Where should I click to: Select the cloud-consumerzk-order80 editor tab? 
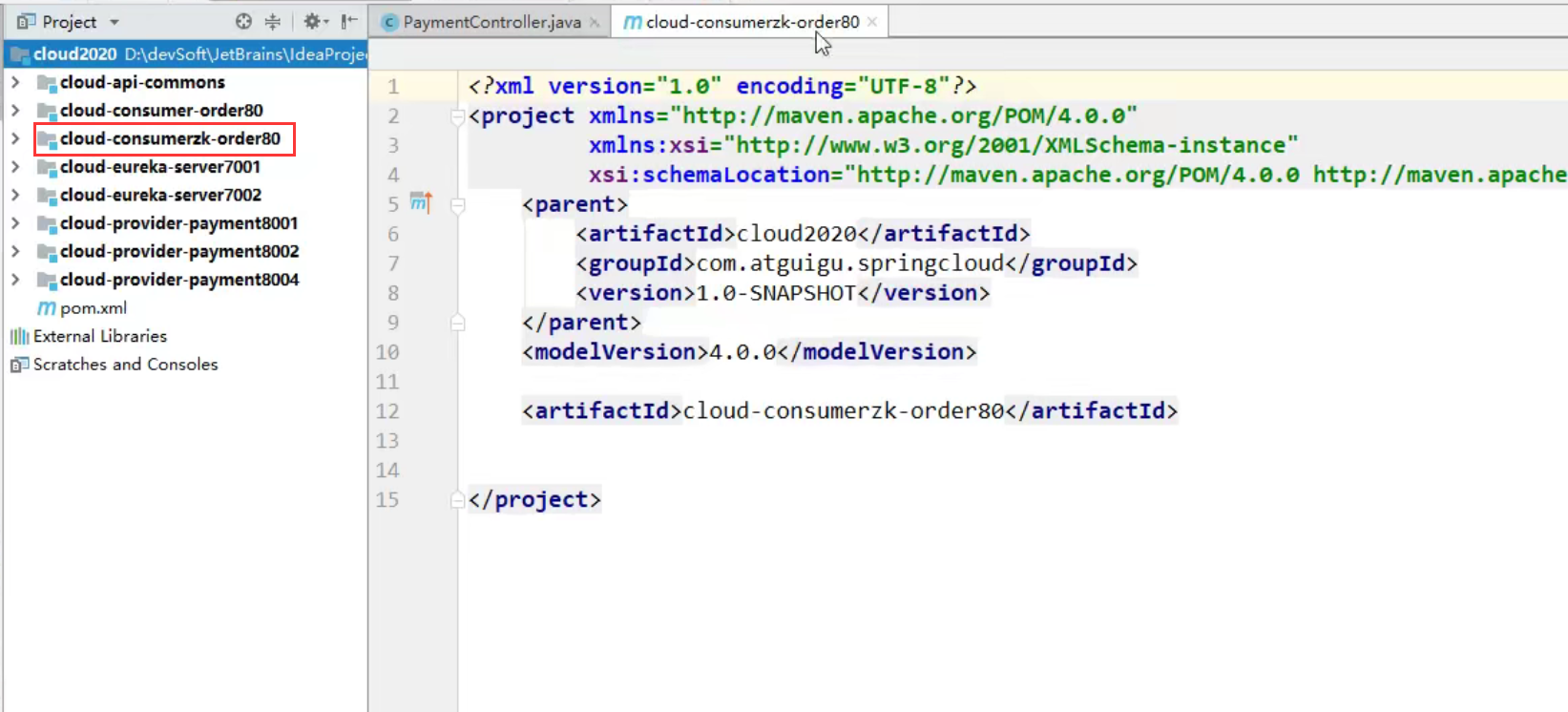pos(752,22)
